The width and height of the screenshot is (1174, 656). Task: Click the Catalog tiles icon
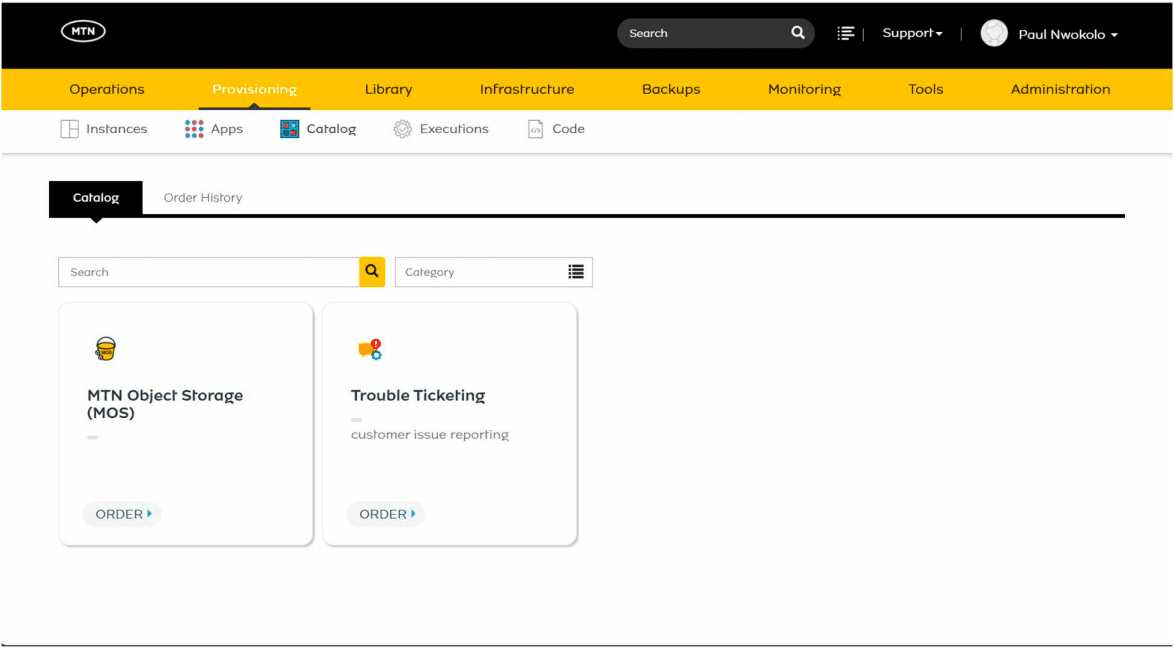pos(290,129)
